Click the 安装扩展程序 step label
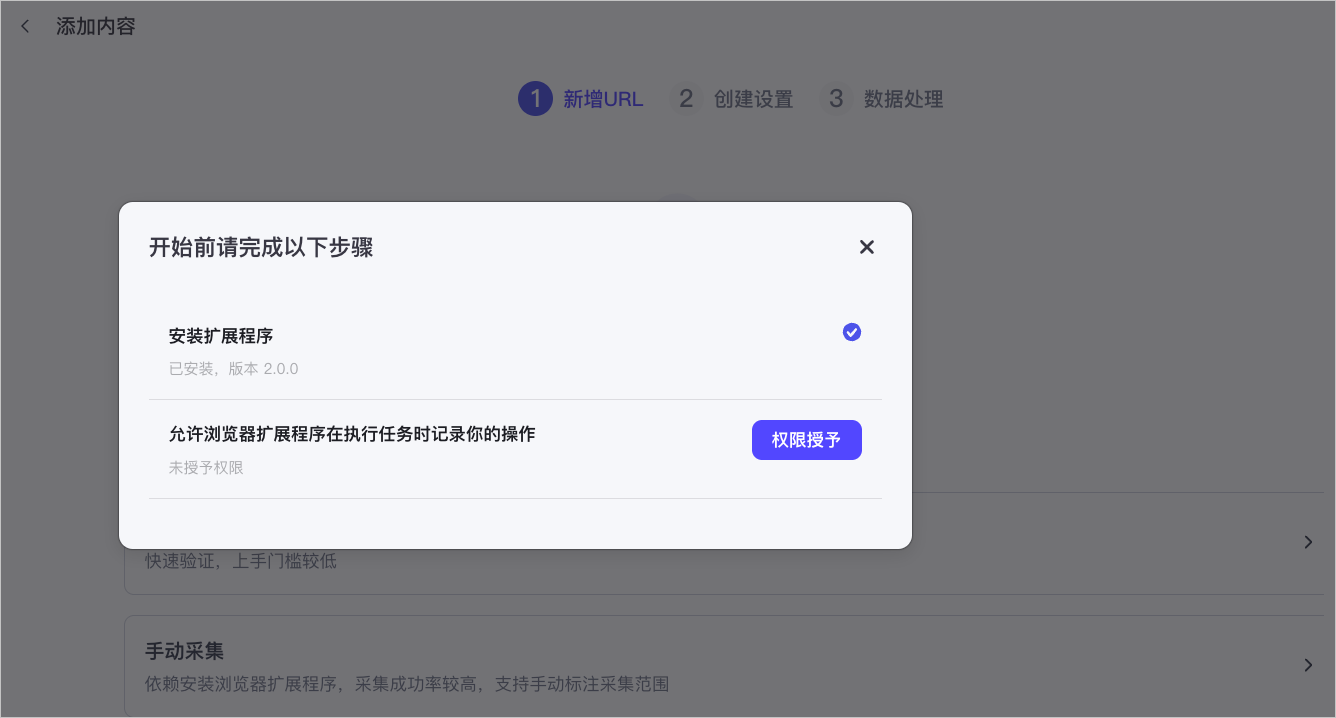This screenshot has height=718, width=1336. tap(221, 337)
